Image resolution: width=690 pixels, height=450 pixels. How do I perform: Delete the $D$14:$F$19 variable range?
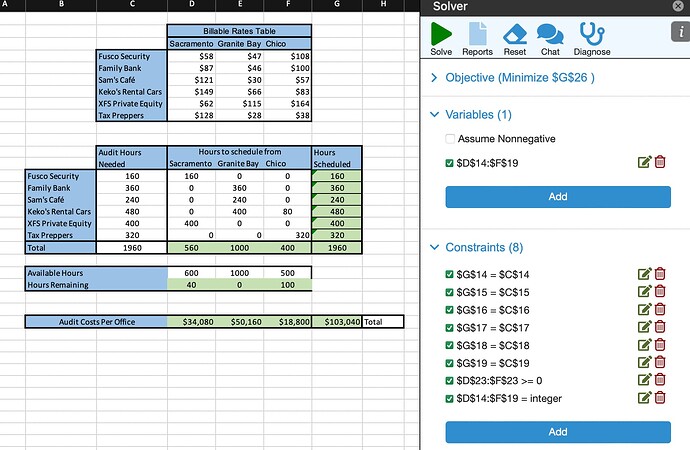pyautogui.click(x=660, y=162)
